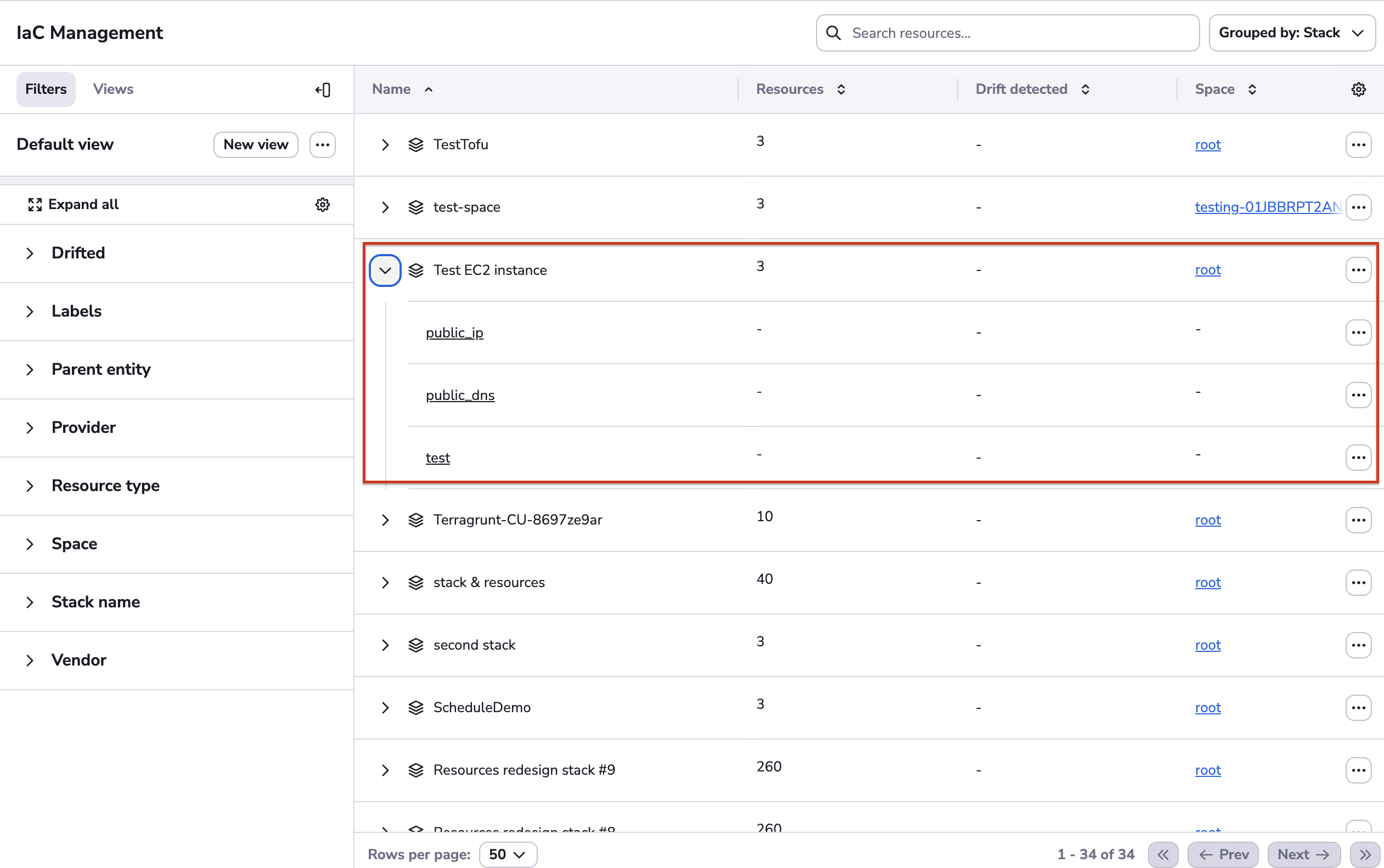Open table column settings gear icon
This screenshot has width=1384, height=868.
1358,89
